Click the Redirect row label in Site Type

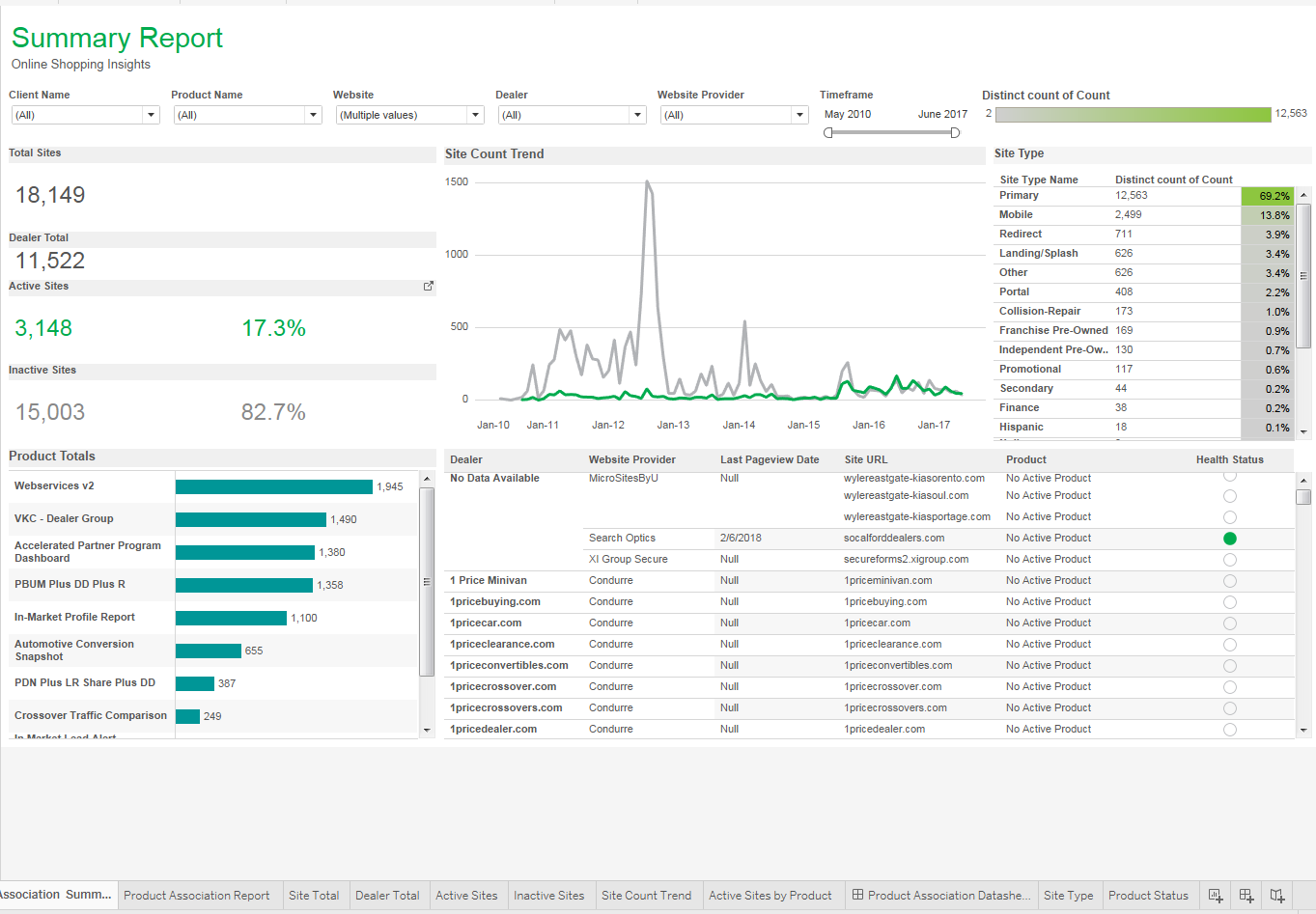1021,234
